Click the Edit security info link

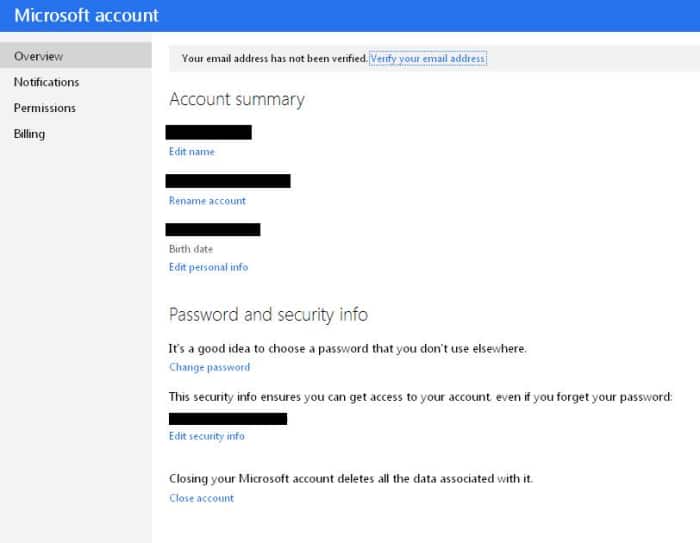(x=207, y=436)
